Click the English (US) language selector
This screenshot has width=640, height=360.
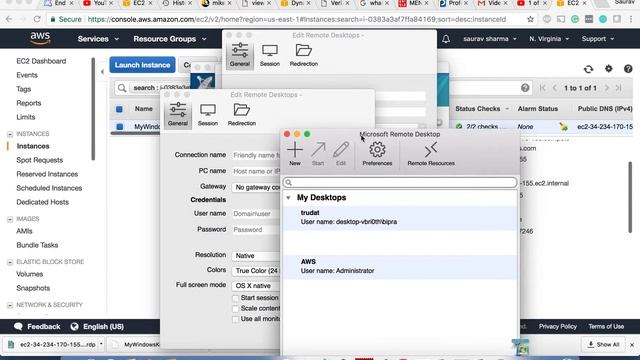97,327
